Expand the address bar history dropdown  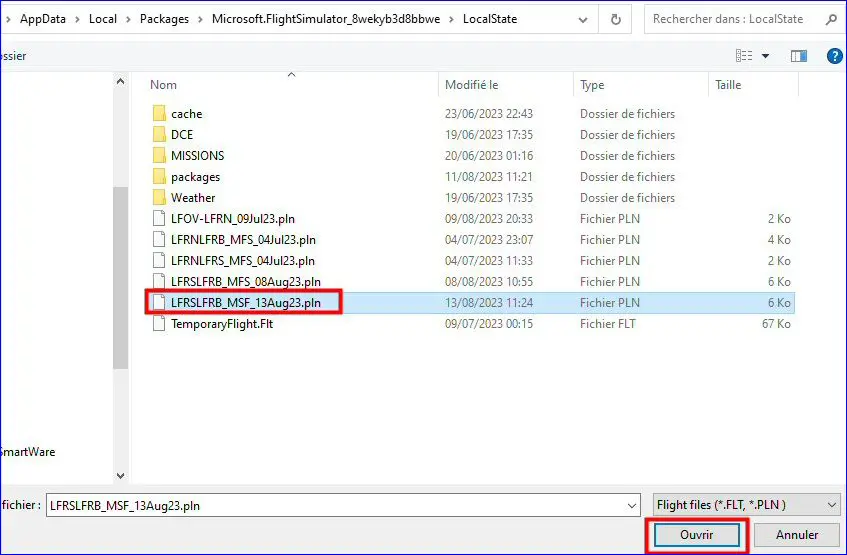pyautogui.click(x=583, y=20)
